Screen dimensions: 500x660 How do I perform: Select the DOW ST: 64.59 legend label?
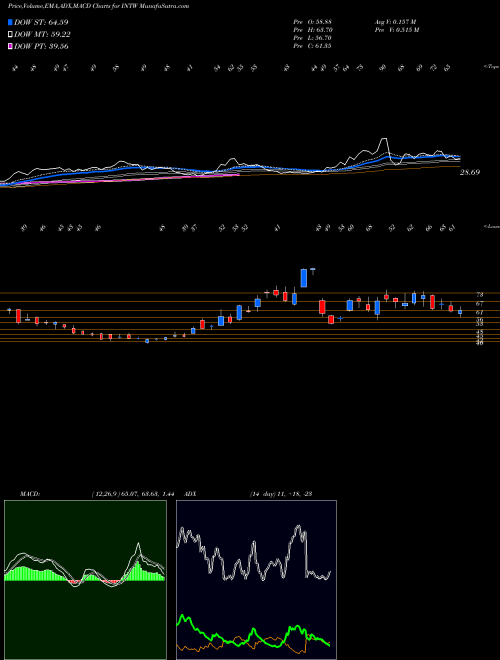point(41,22)
